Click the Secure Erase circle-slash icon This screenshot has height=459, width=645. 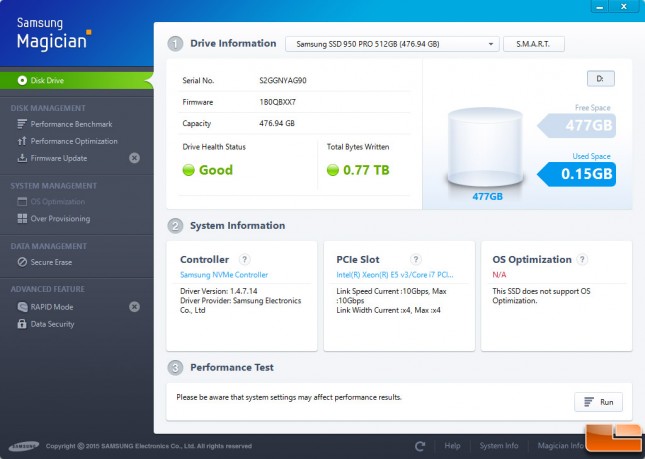tap(22, 262)
